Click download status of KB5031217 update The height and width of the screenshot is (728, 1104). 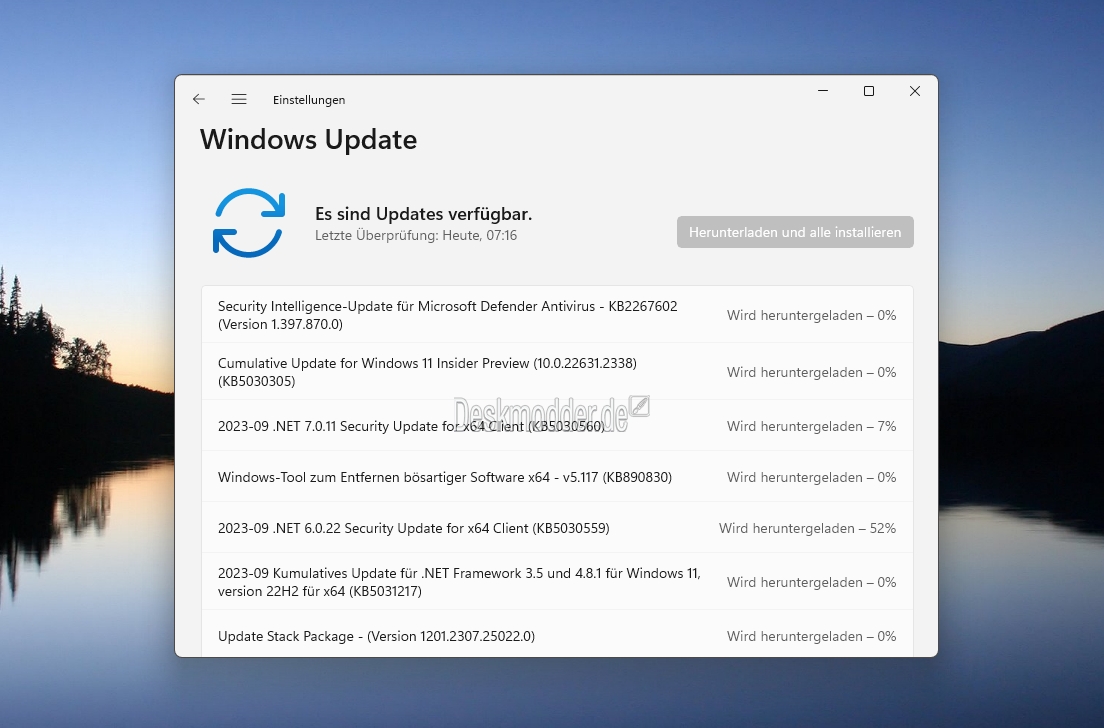pos(811,582)
